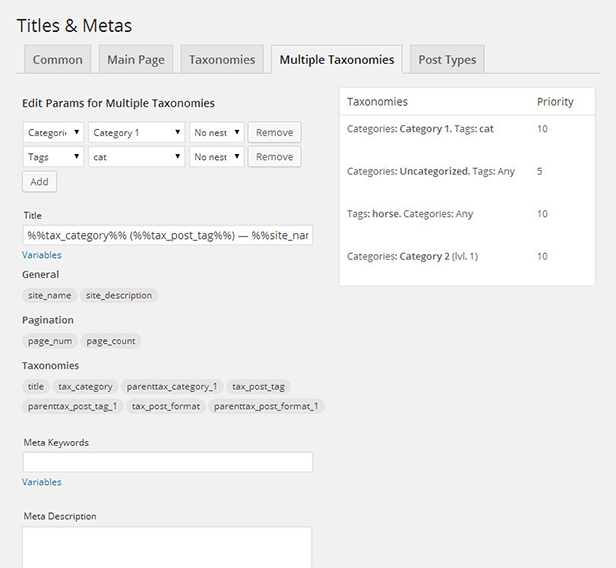The height and width of the screenshot is (568, 616).
Task: Open the Main Page tab
Action: [136, 60]
